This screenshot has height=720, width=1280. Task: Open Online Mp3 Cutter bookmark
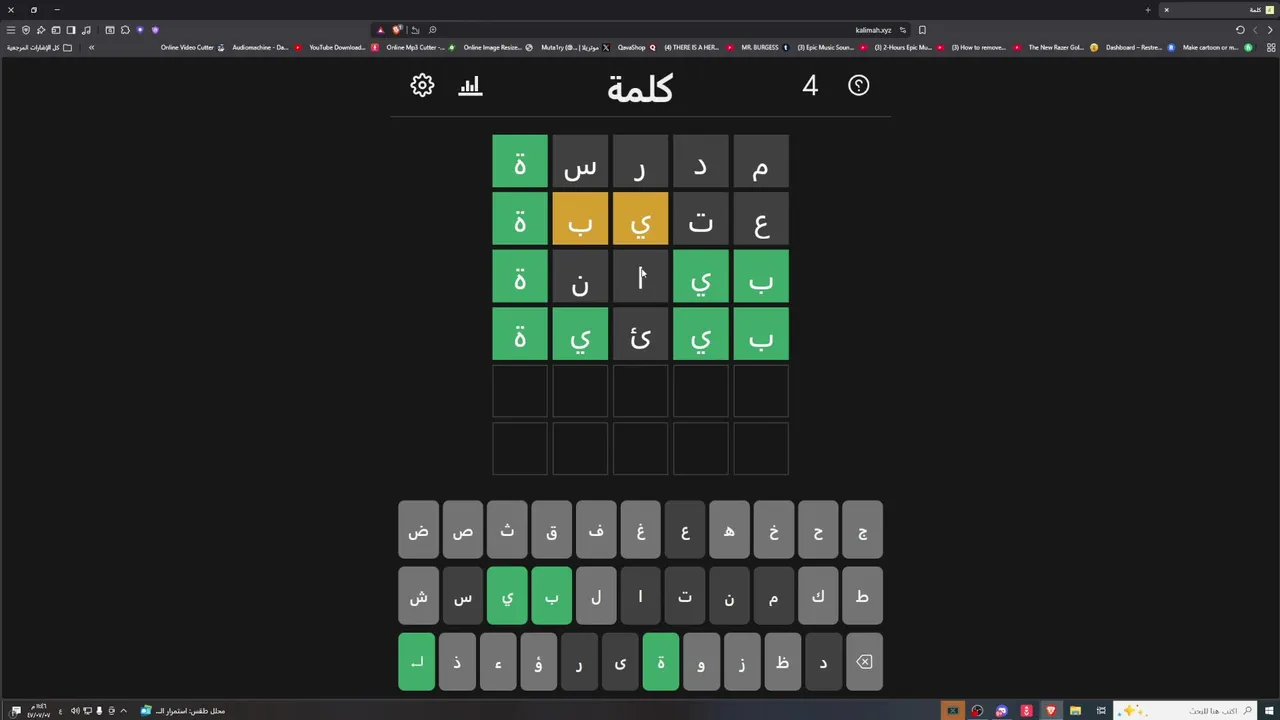pos(420,47)
